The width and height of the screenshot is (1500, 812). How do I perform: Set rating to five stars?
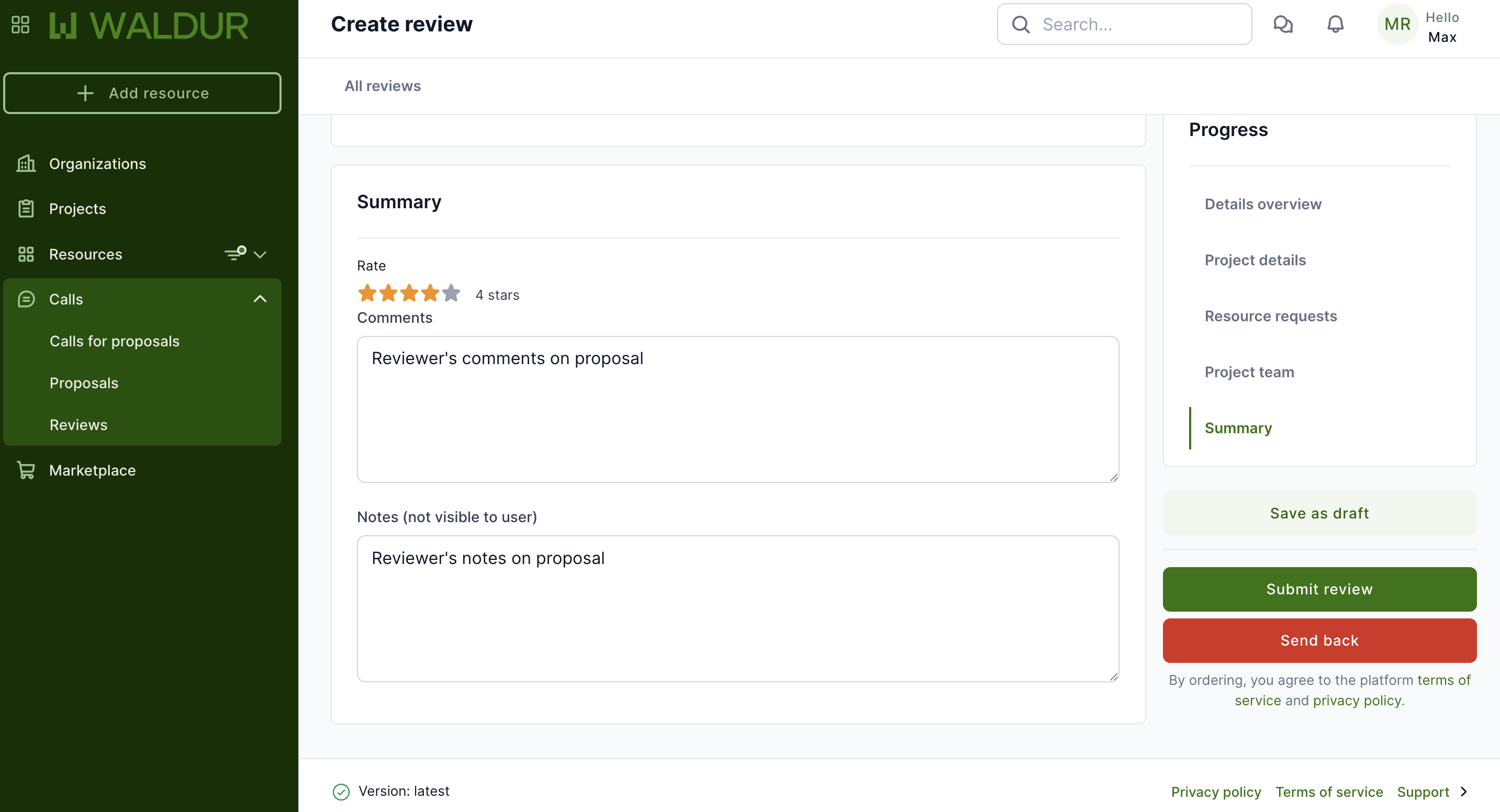[451, 293]
